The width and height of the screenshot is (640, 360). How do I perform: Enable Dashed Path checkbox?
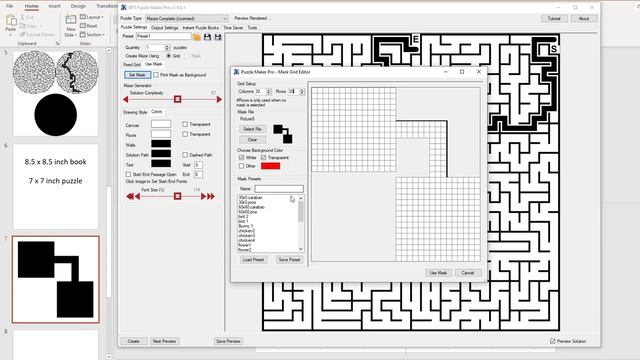coord(185,155)
